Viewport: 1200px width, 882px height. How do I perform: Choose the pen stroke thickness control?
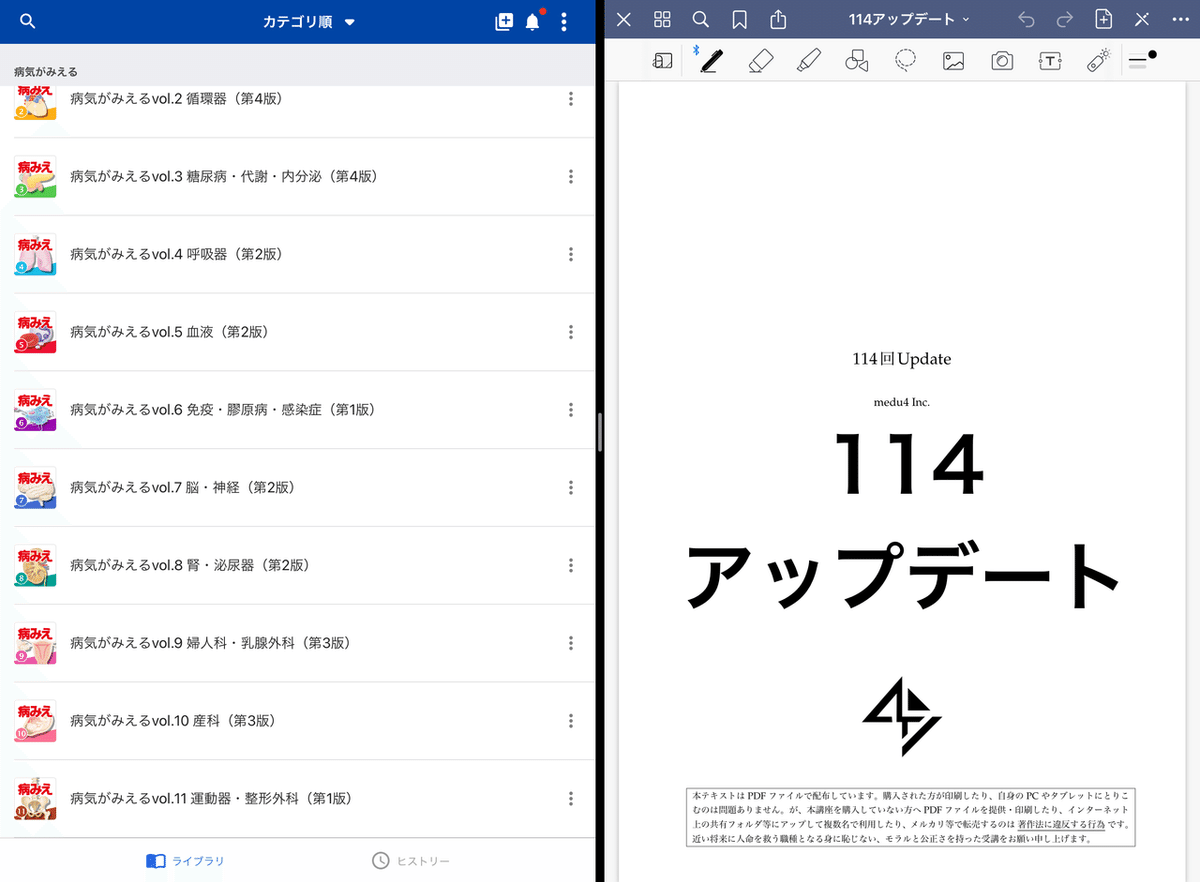coord(1137,62)
